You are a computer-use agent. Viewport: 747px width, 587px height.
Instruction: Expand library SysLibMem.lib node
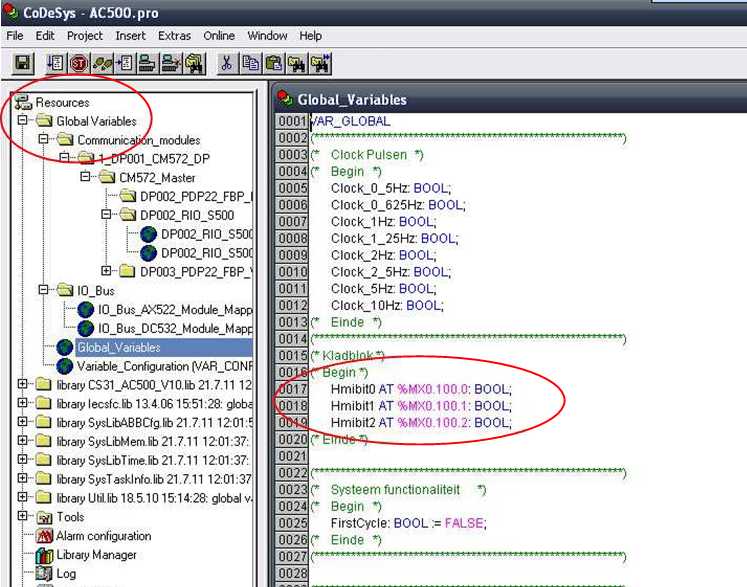point(23,441)
